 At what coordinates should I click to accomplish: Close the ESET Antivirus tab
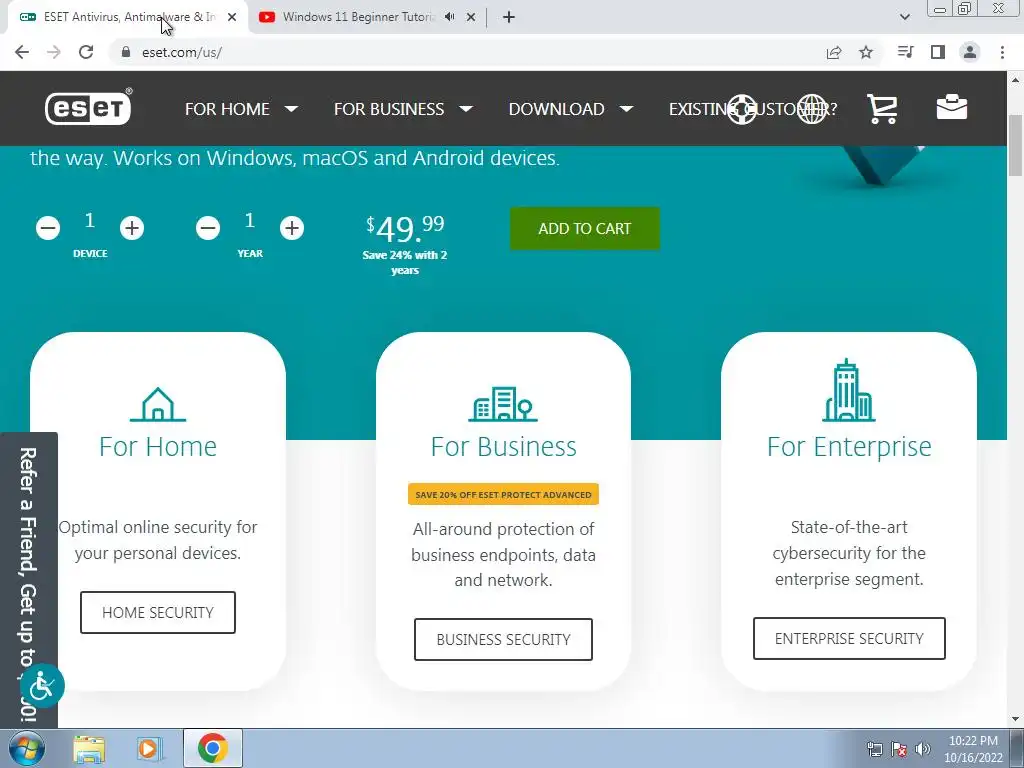[x=232, y=18]
